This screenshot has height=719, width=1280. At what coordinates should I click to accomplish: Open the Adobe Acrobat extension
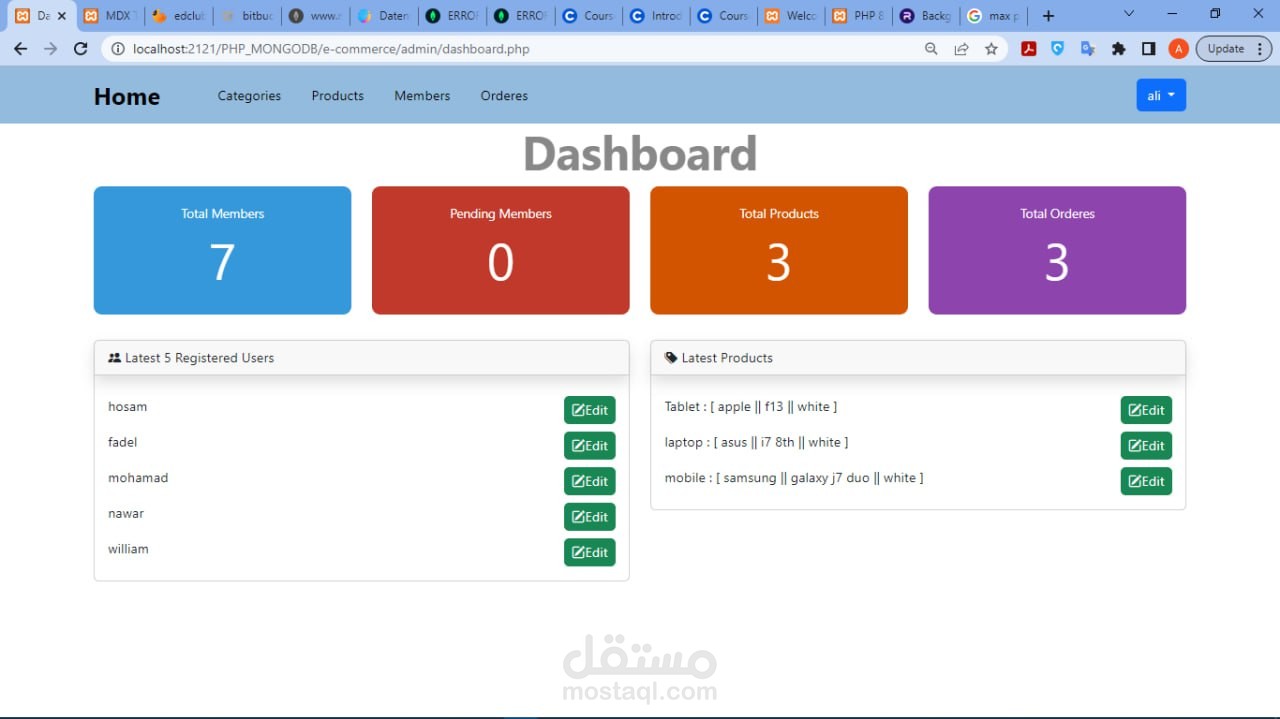(x=1028, y=48)
